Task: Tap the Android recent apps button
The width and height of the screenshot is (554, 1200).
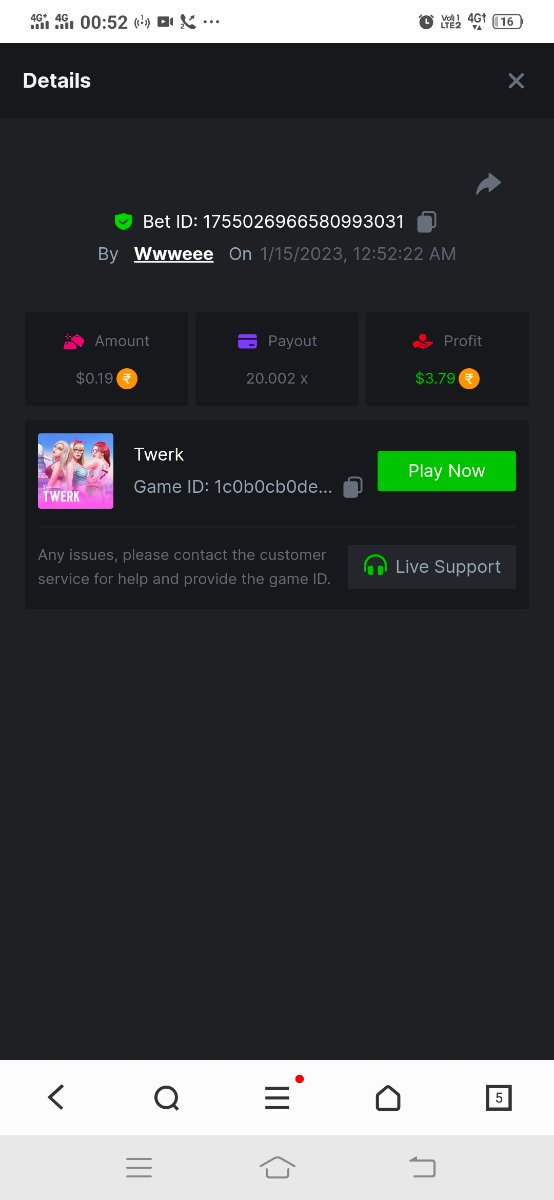Action: 139,1167
